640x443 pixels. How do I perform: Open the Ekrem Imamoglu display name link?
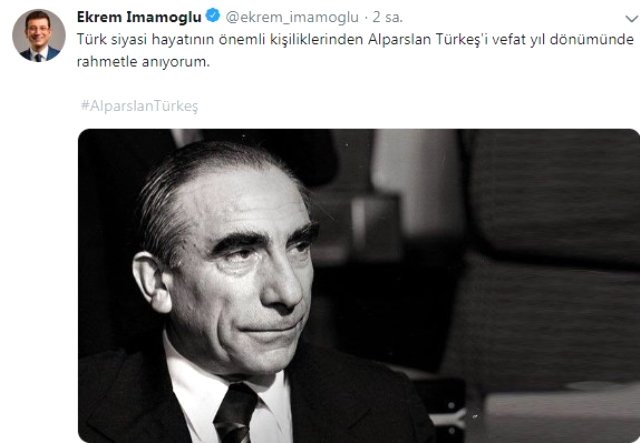pos(139,17)
